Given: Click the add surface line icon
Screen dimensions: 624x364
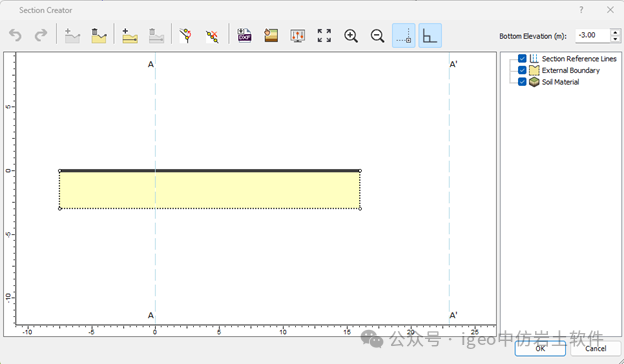Looking at the screenshot, I should (x=72, y=36).
